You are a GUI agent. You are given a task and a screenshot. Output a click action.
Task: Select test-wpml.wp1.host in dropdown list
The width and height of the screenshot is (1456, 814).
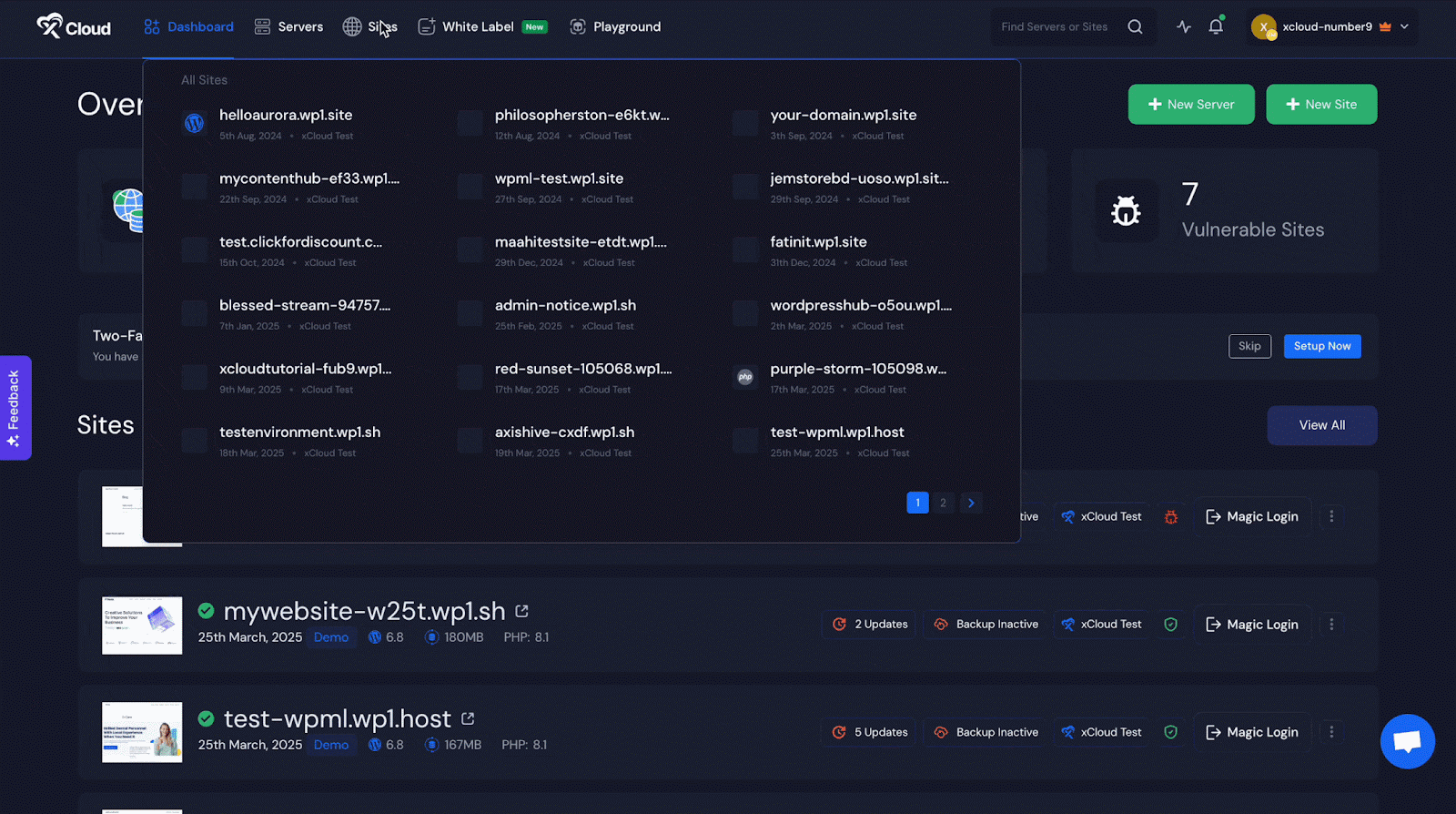837,432
